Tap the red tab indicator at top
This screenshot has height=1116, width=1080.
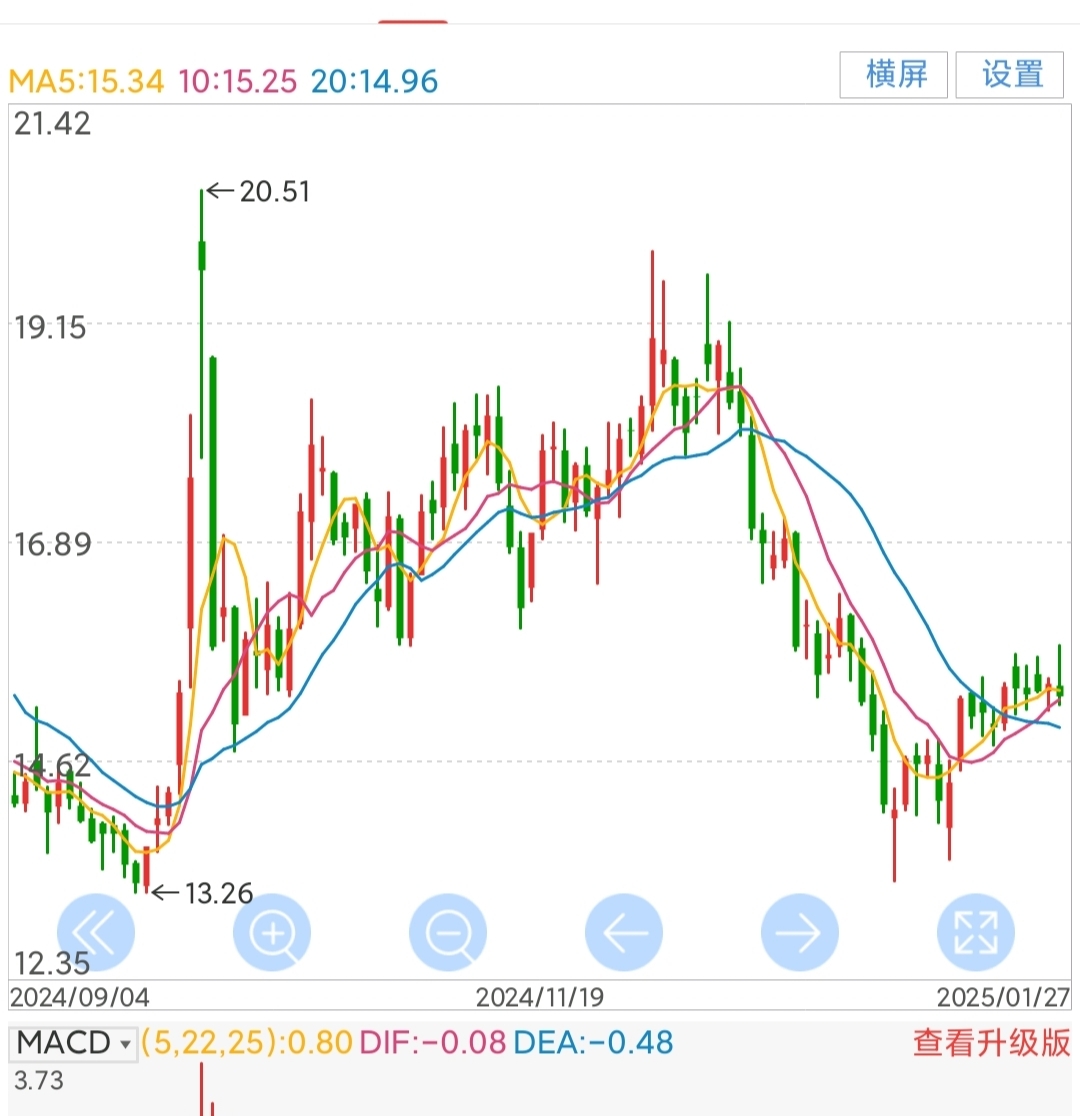click(413, 22)
